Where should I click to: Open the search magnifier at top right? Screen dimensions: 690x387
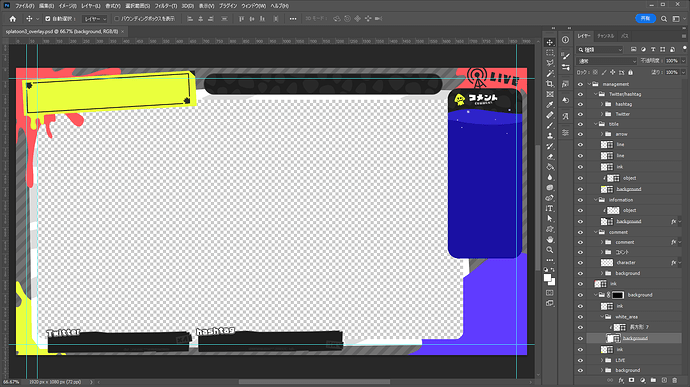[x=664, y=19]
